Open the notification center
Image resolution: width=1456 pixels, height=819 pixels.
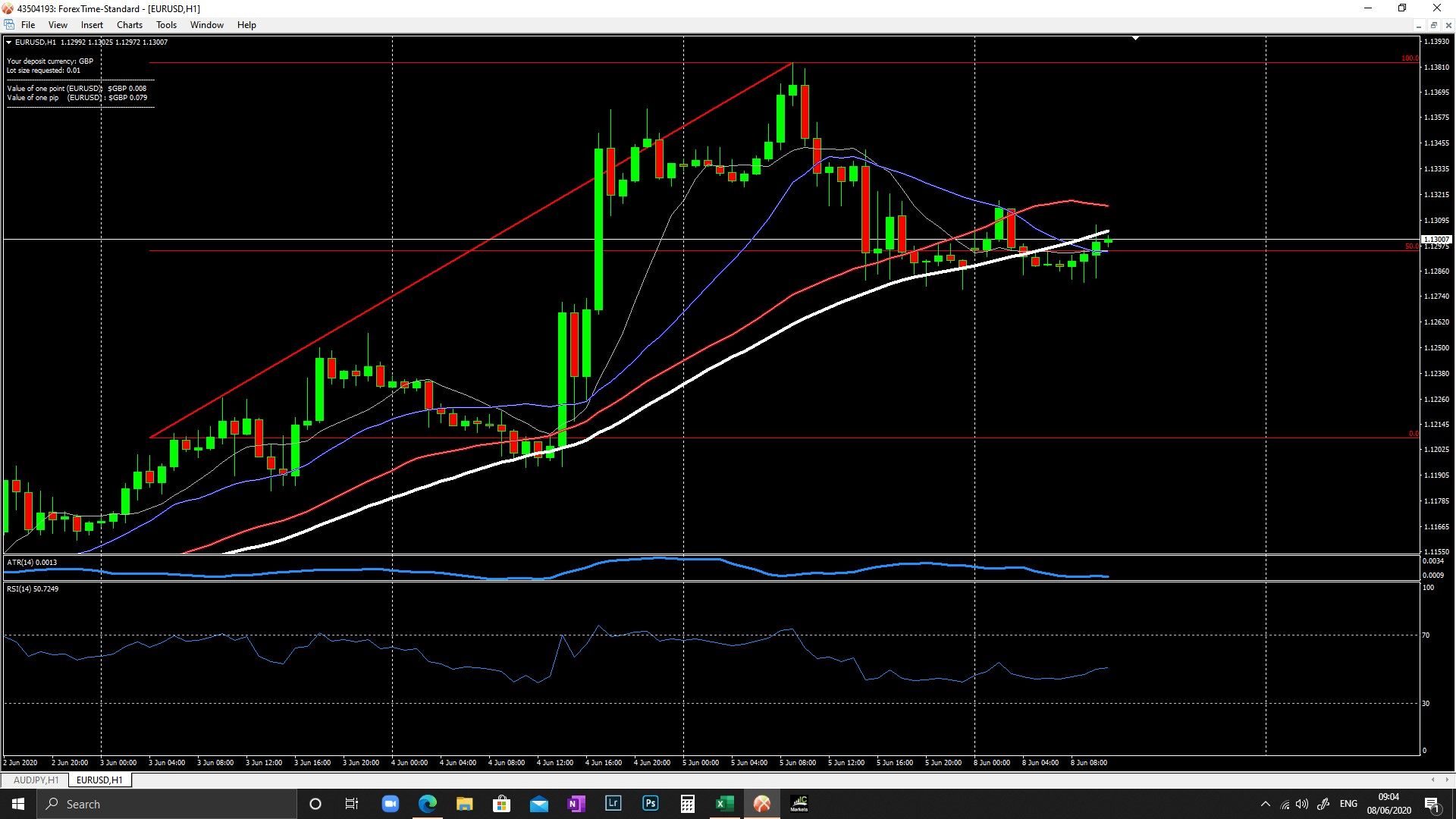(x=1432, y=804)
